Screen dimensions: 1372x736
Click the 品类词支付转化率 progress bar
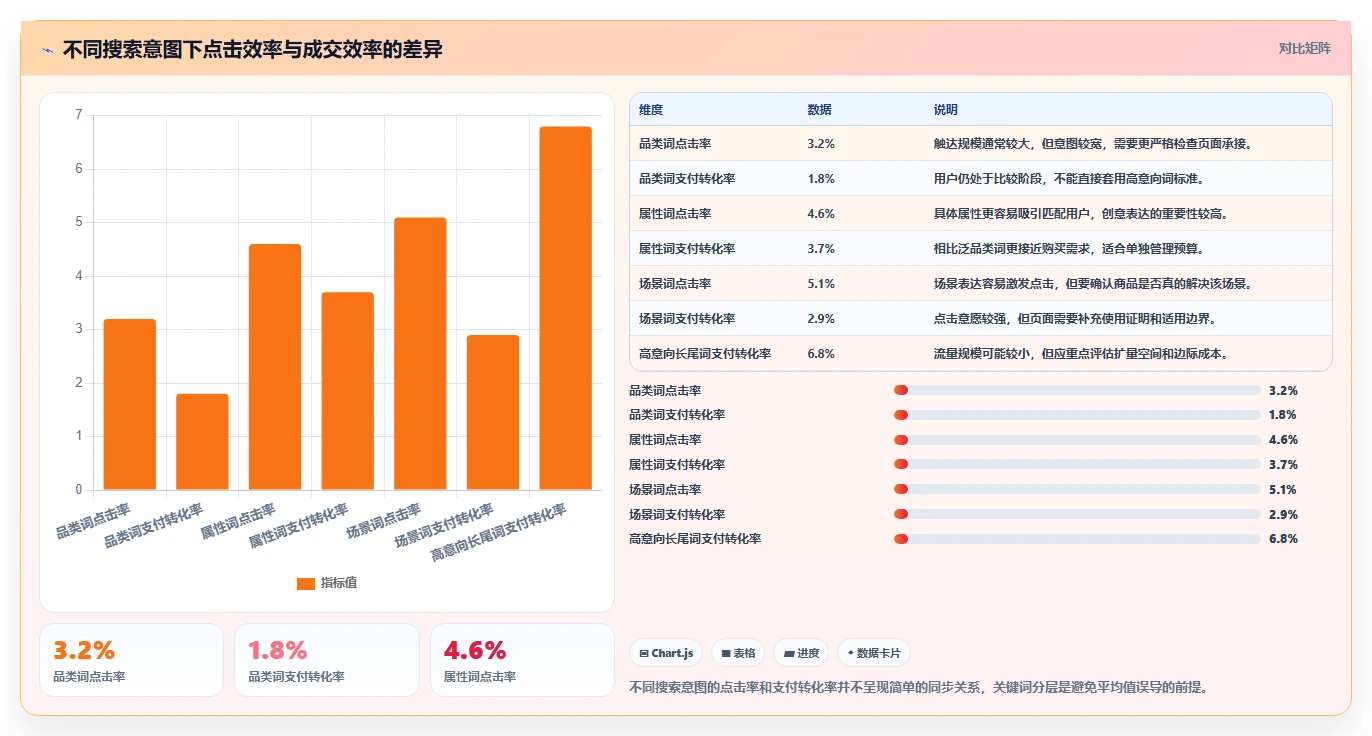pyautogui.click(x=1077, y=415)
